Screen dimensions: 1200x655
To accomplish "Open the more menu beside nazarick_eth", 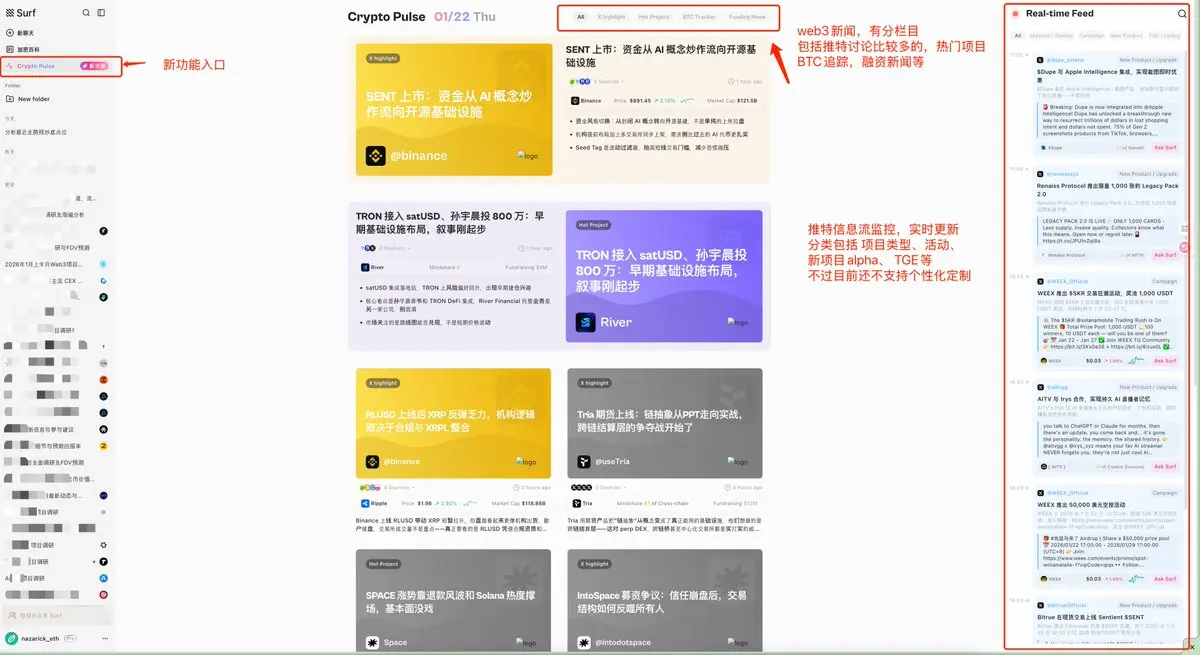I will coord(104,638).
